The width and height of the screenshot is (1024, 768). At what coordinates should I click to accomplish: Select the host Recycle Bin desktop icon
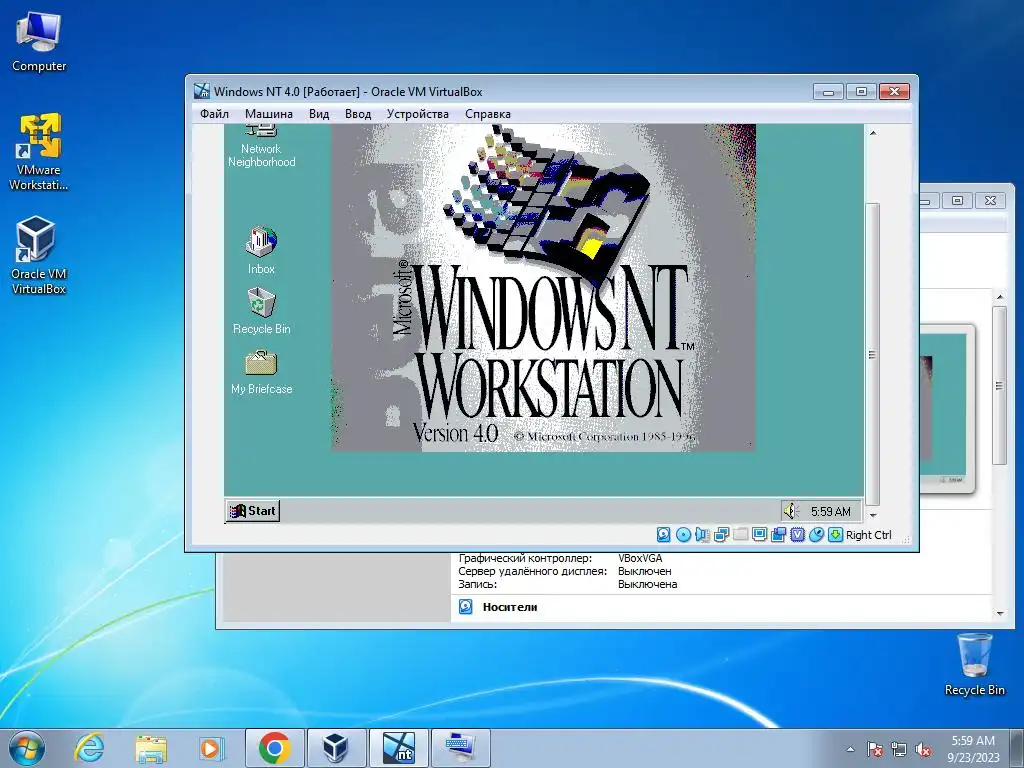click(974, 664)
